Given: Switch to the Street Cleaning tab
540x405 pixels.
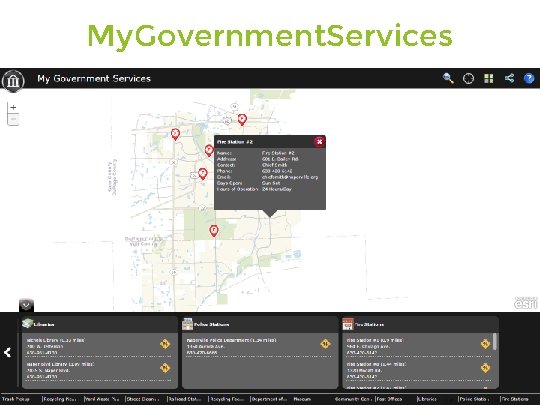Looking at the screenshot, I should click(x=142, y=399).
